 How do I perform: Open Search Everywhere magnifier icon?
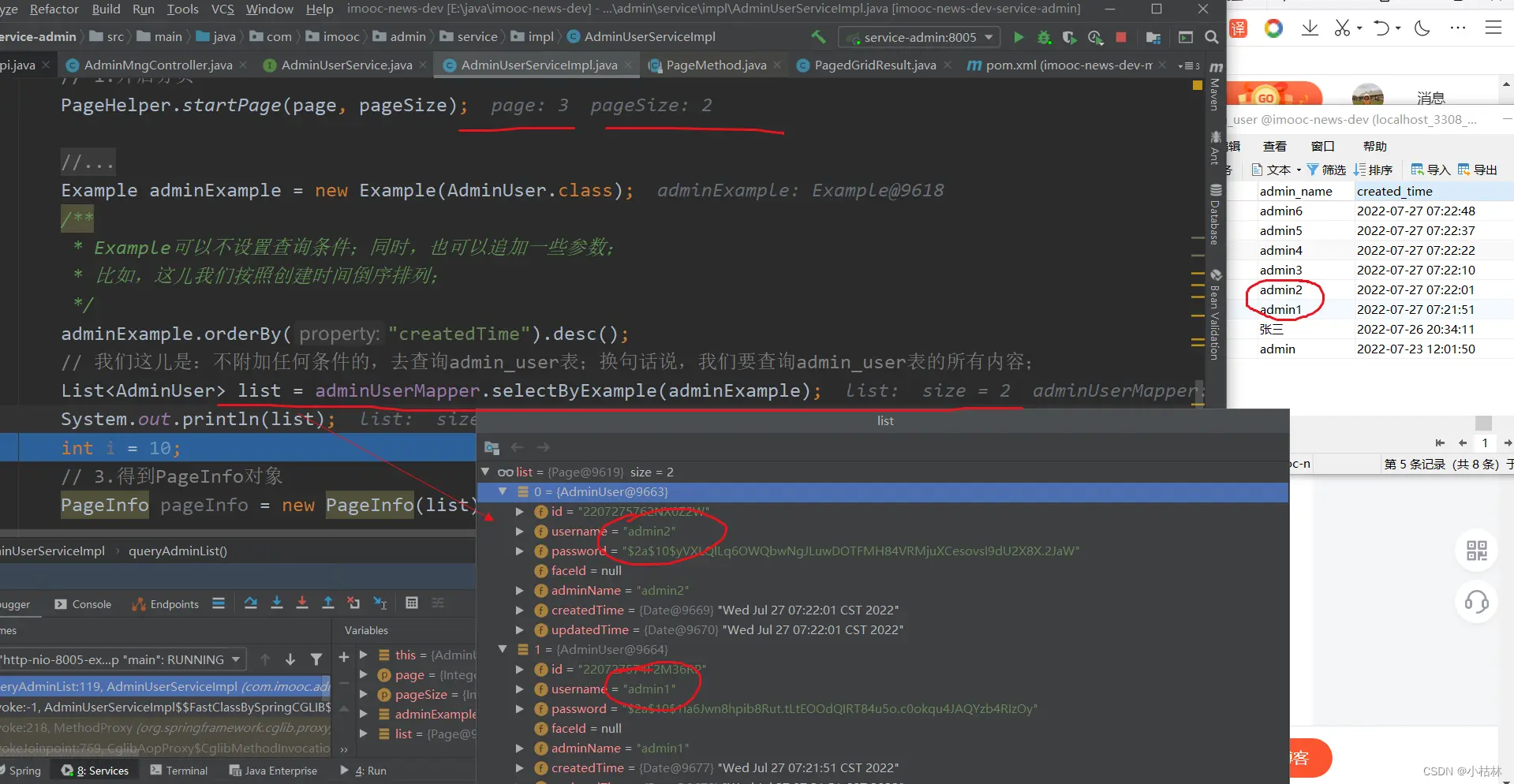[1212, 37]
